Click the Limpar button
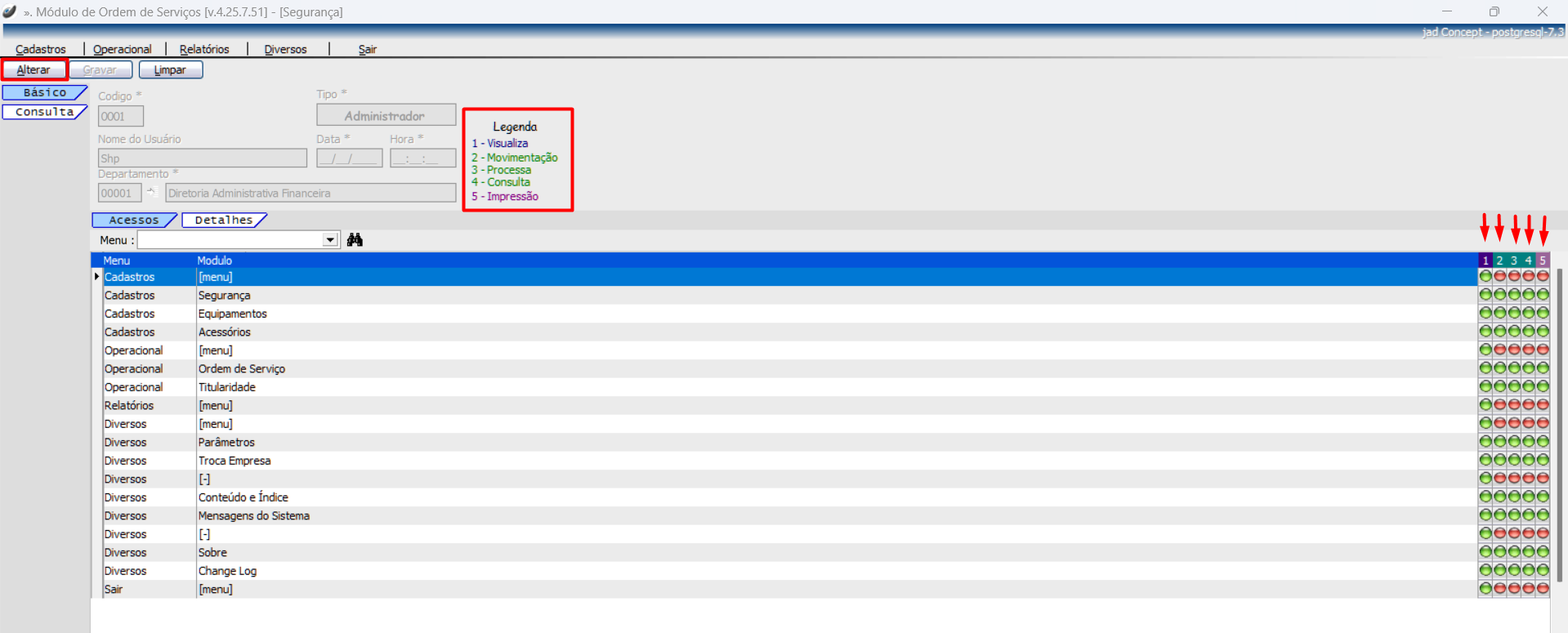This screenshot has height=633, width=1568. click(170, 70)
